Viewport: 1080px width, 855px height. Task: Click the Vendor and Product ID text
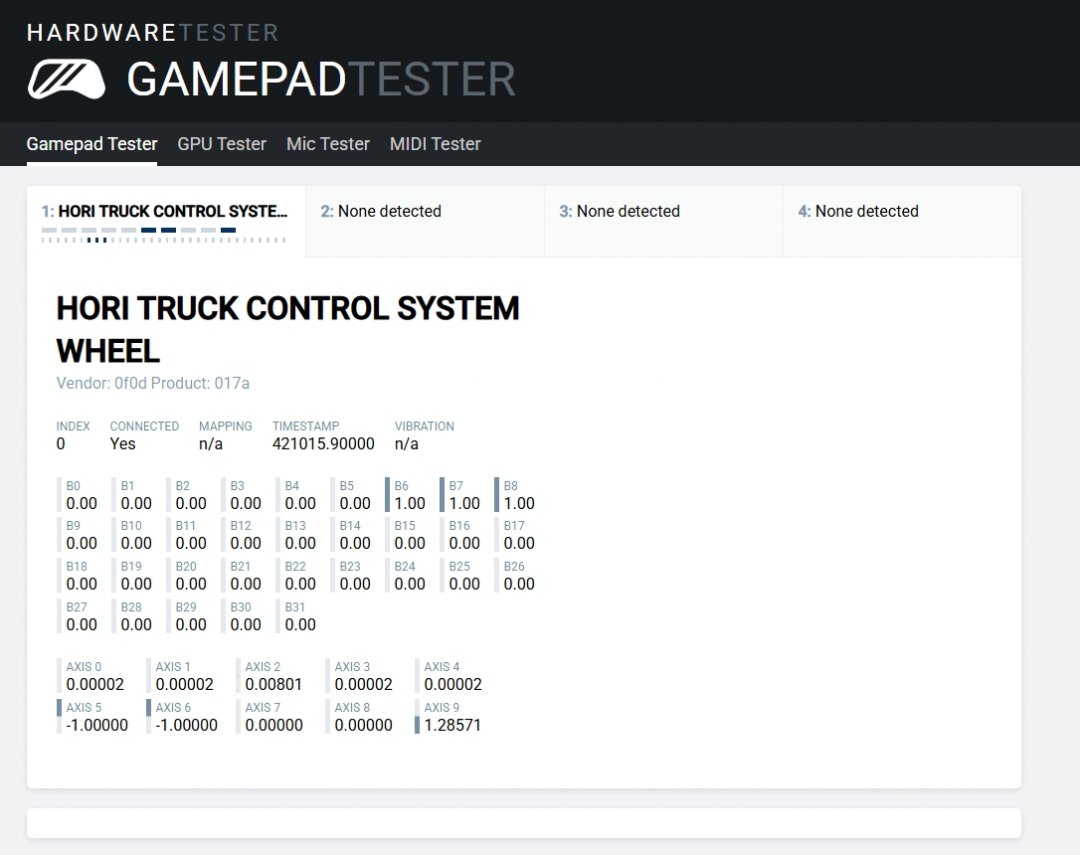point(153,383)
